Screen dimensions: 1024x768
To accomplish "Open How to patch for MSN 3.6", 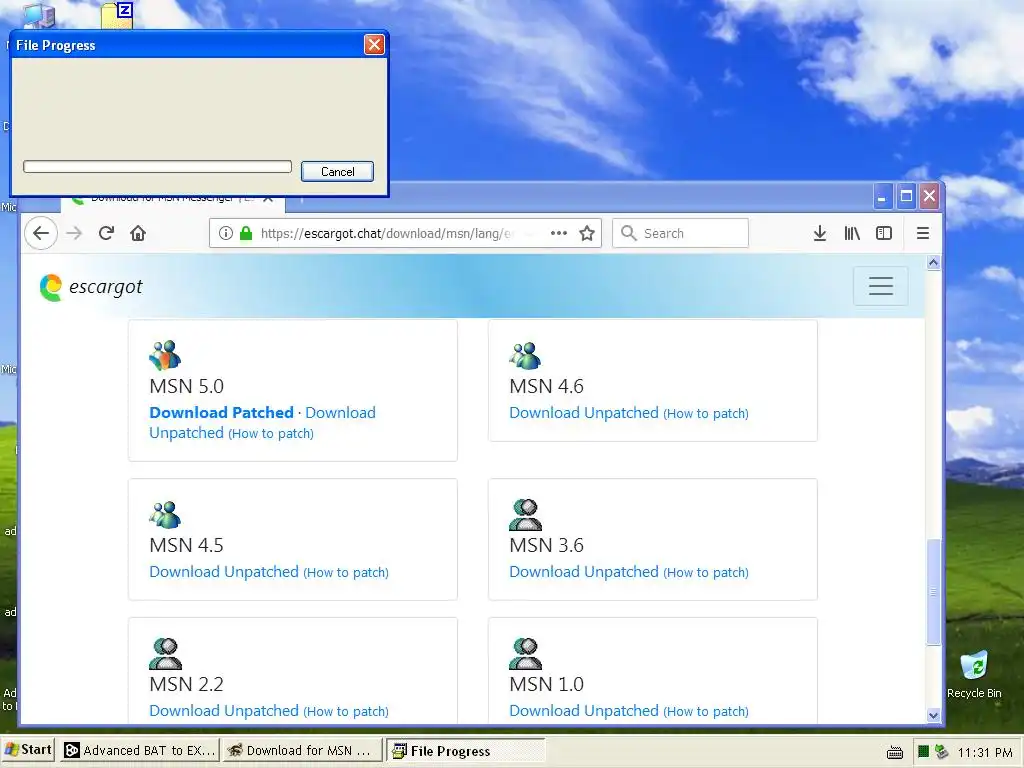I will click(706, 573).
